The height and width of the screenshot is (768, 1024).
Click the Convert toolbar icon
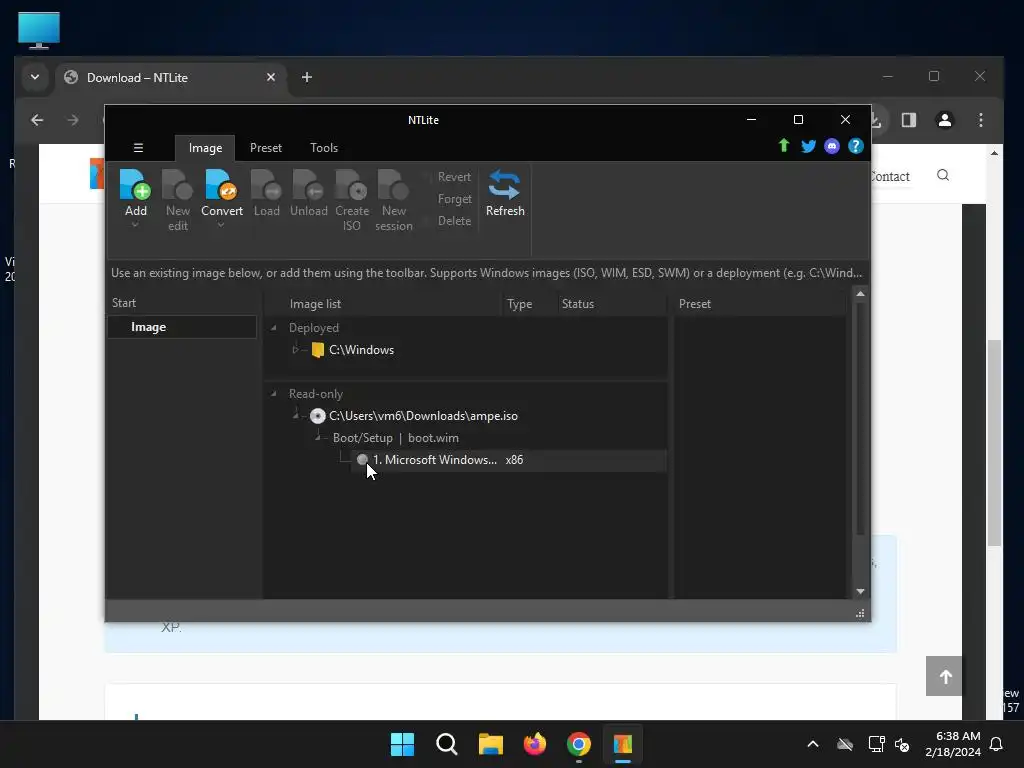pos(221,185)
